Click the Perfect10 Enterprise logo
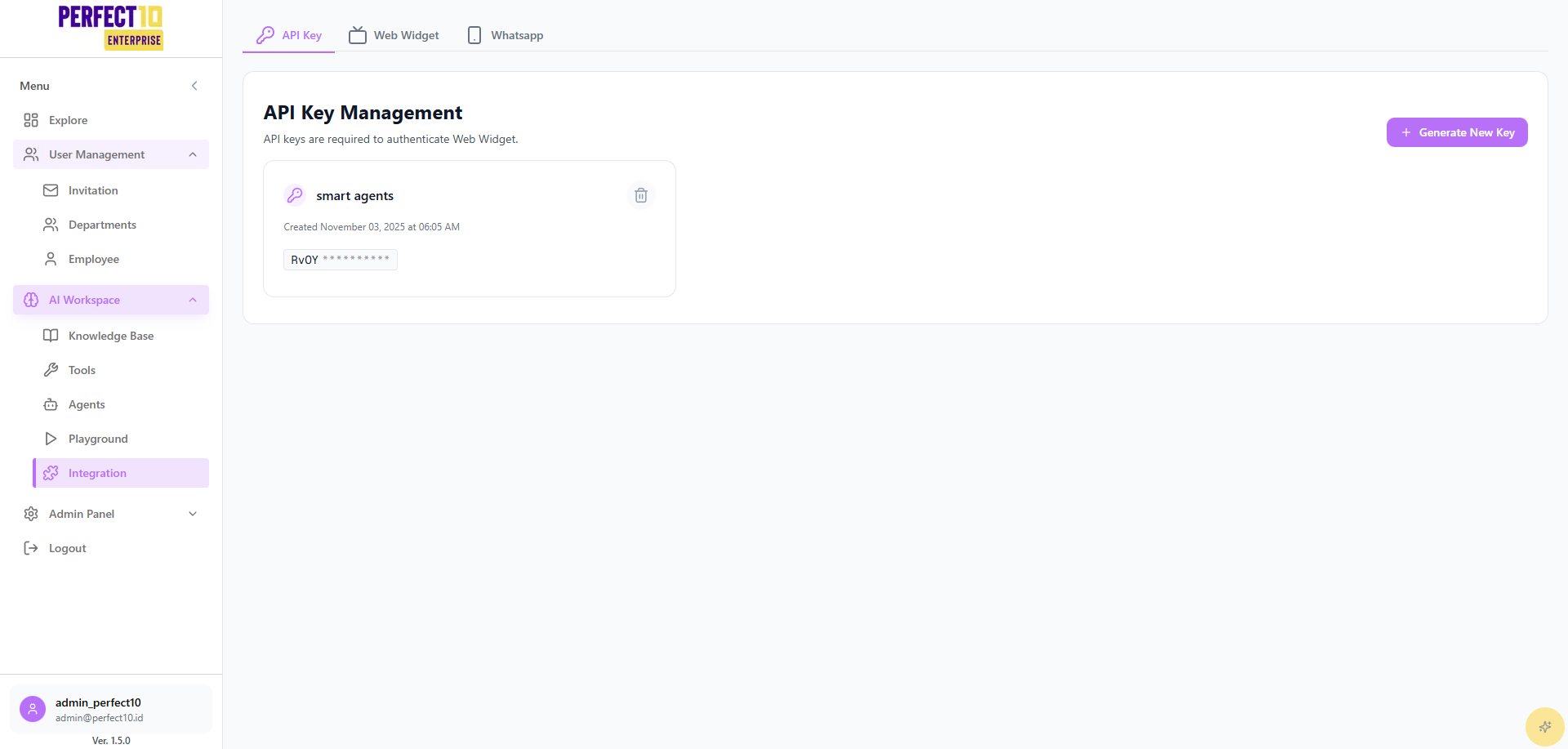The image size is (1568, 749). [x=110, y=28]
